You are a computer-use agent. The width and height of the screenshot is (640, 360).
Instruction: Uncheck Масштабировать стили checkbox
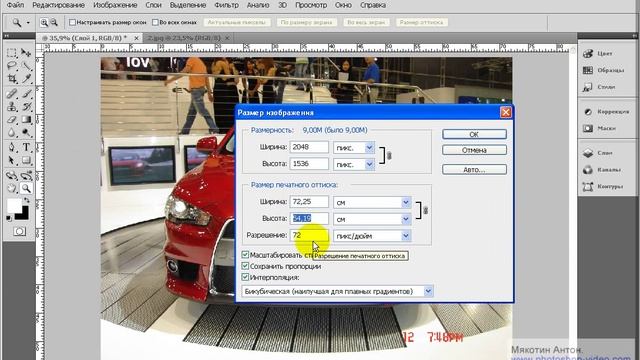point(245,255)
